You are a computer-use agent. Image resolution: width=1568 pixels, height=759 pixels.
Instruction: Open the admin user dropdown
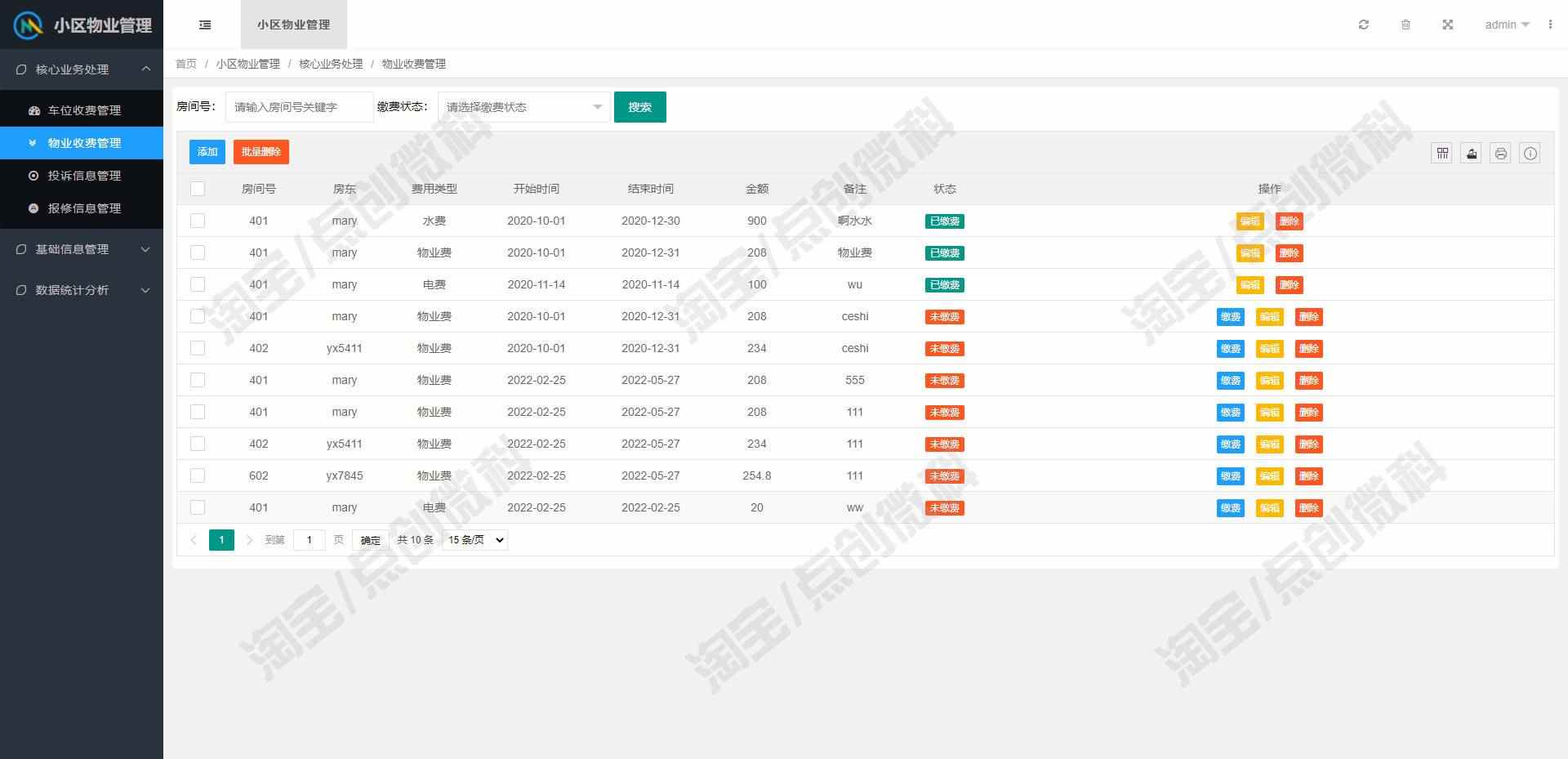1507,25
